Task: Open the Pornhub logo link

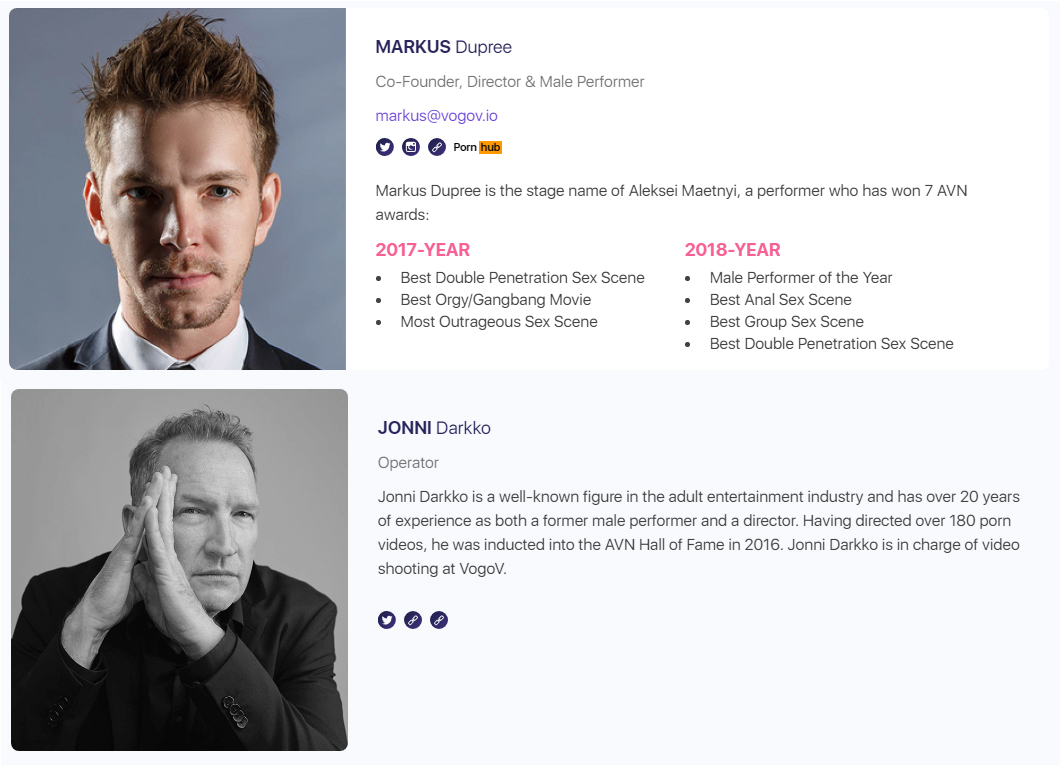Action: pos(477,147)
